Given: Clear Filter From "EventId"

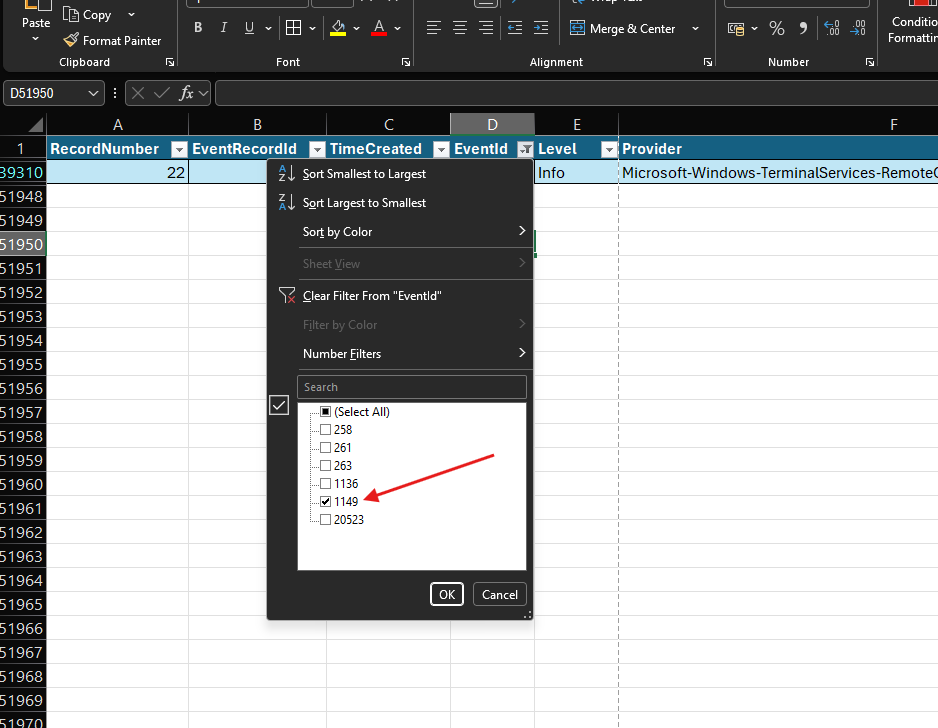Looking at the screenshot, I should click(400, 296).
